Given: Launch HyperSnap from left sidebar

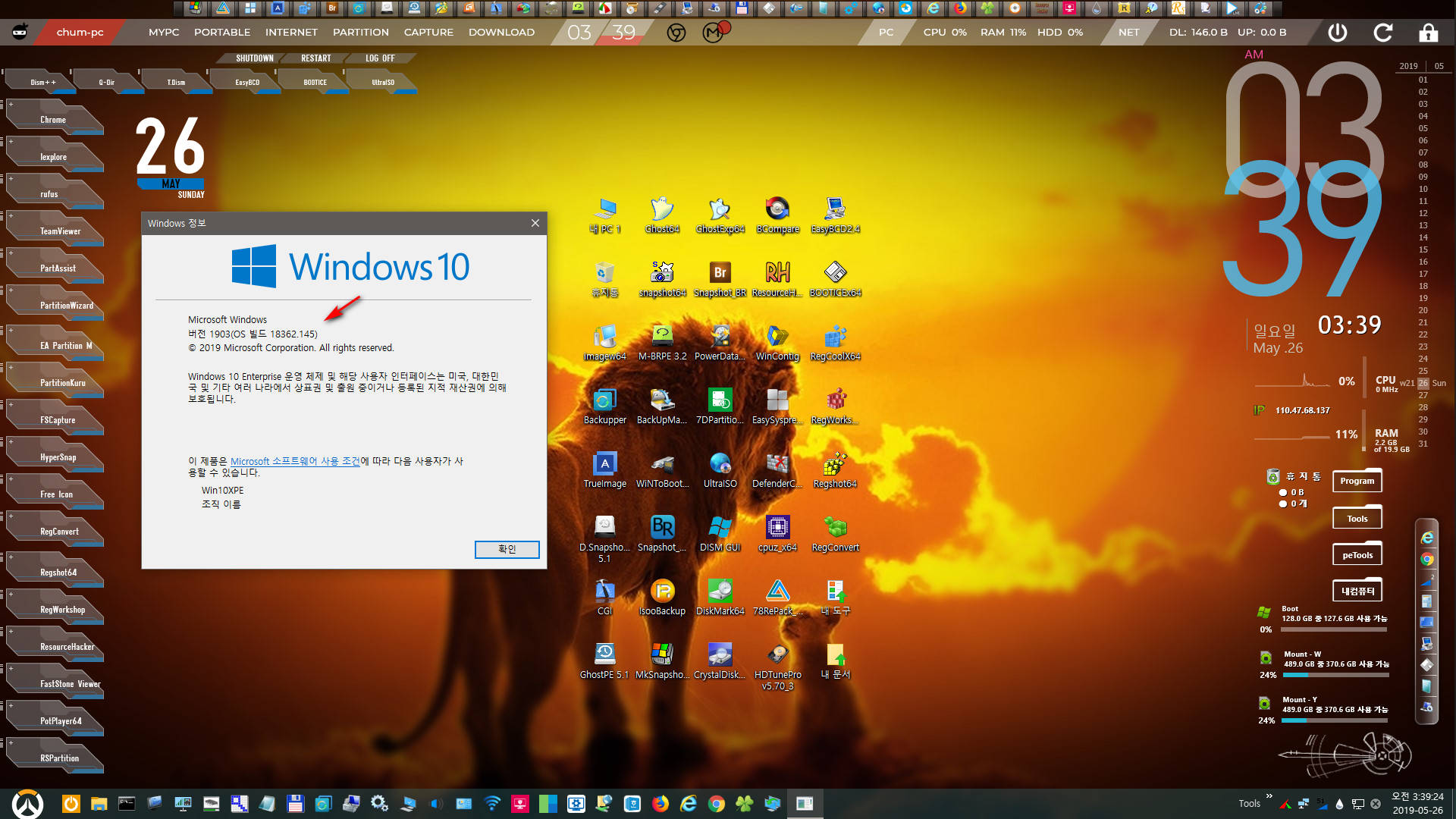Looking at the screenshot, I should coord(55,457).
